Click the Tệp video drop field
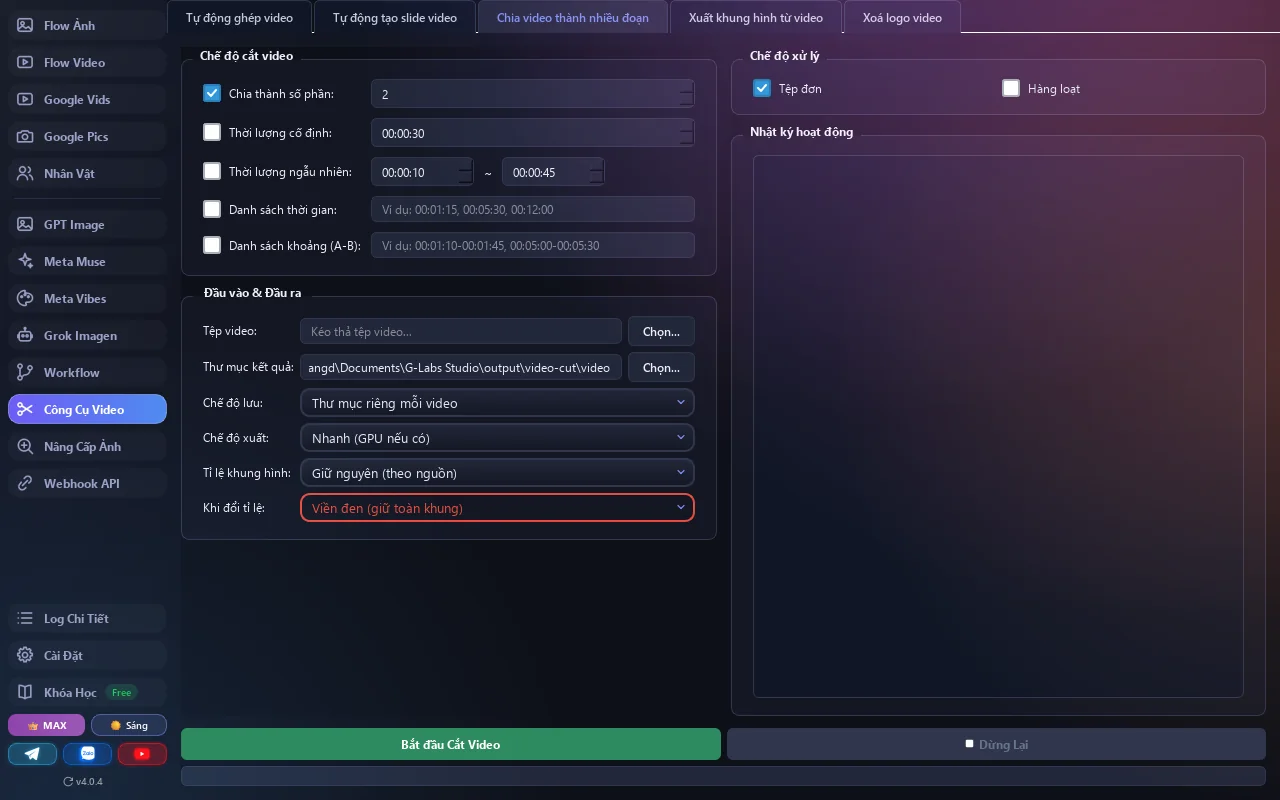This screenshot has height=800, width=1280. [x=461, y=331]
